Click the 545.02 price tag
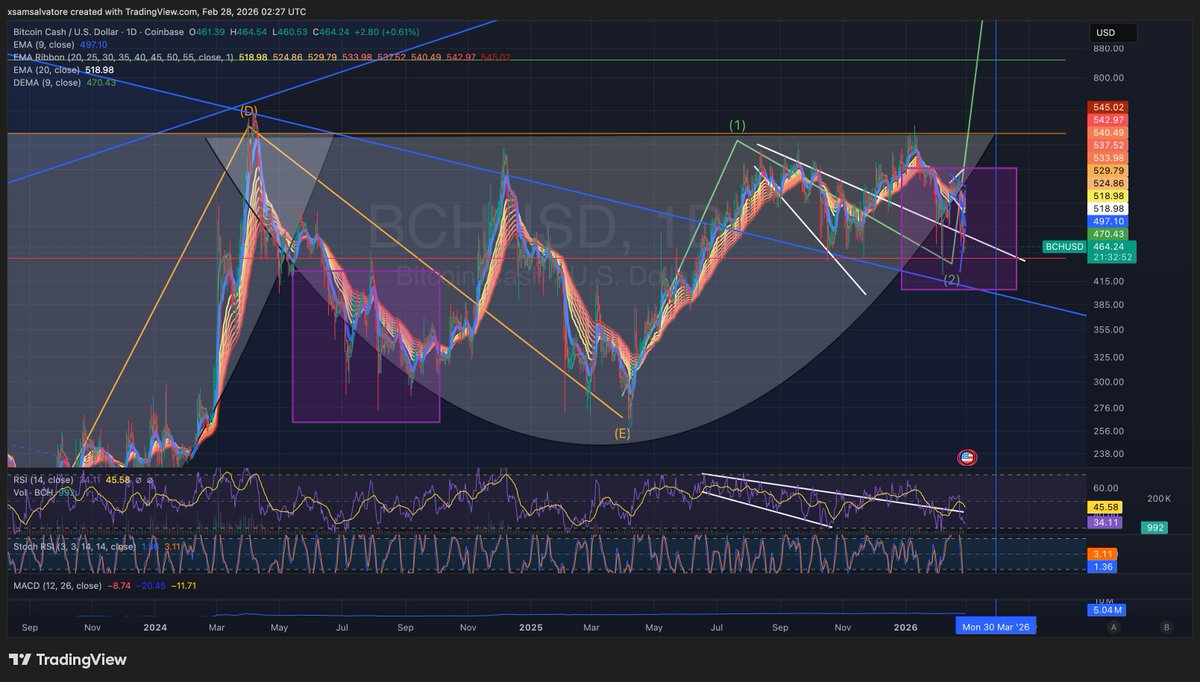 pyautogui.click(x=1108, y=107)
